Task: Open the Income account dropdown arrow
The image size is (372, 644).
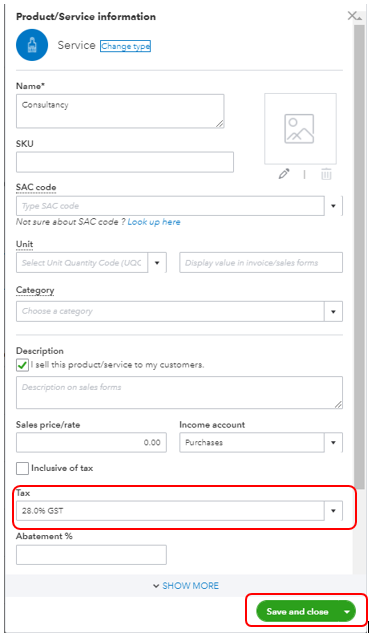Action: coord(333,442)
